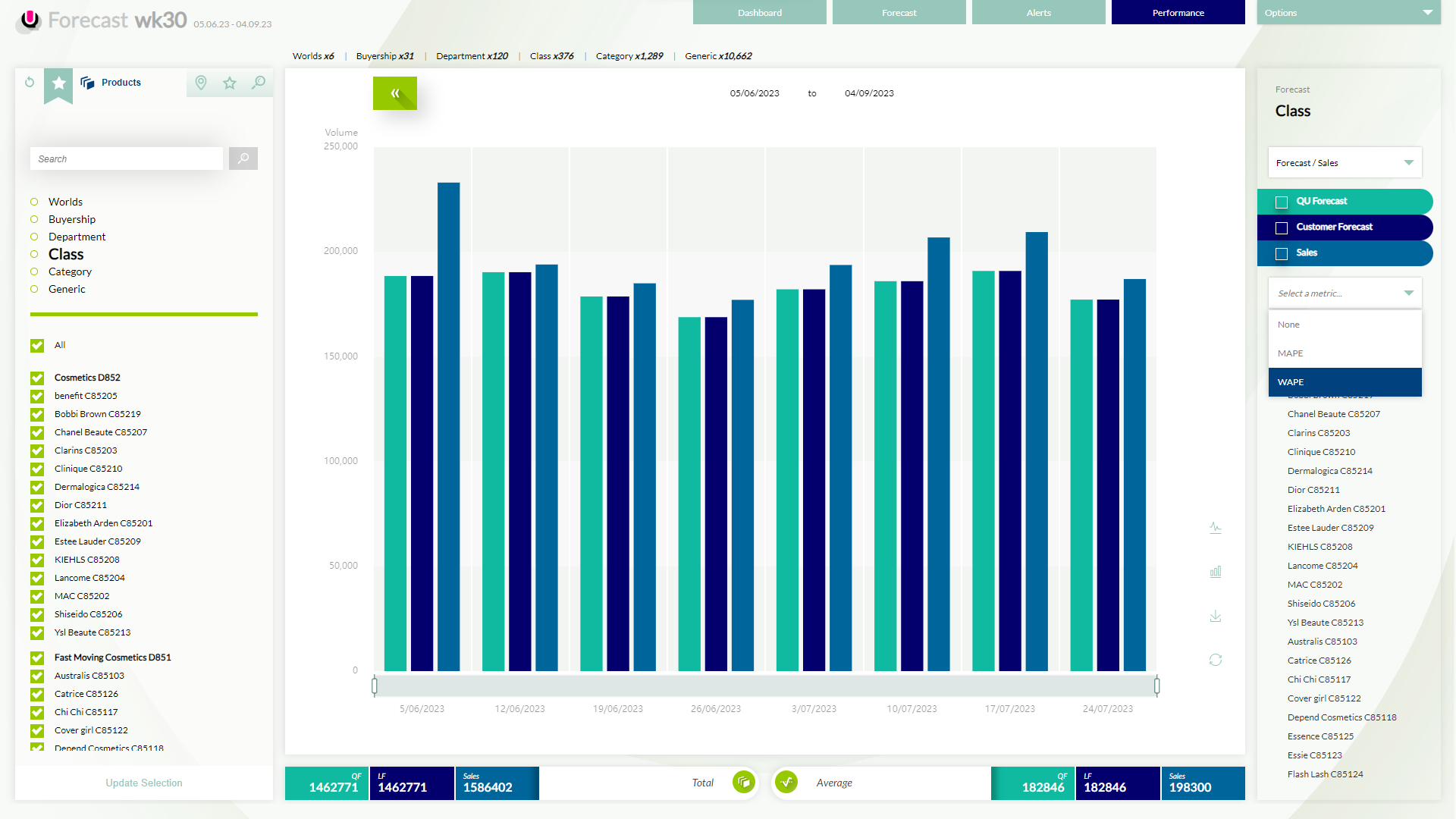Select the Category radio option
1456x819 pixels.
[34, 271]
